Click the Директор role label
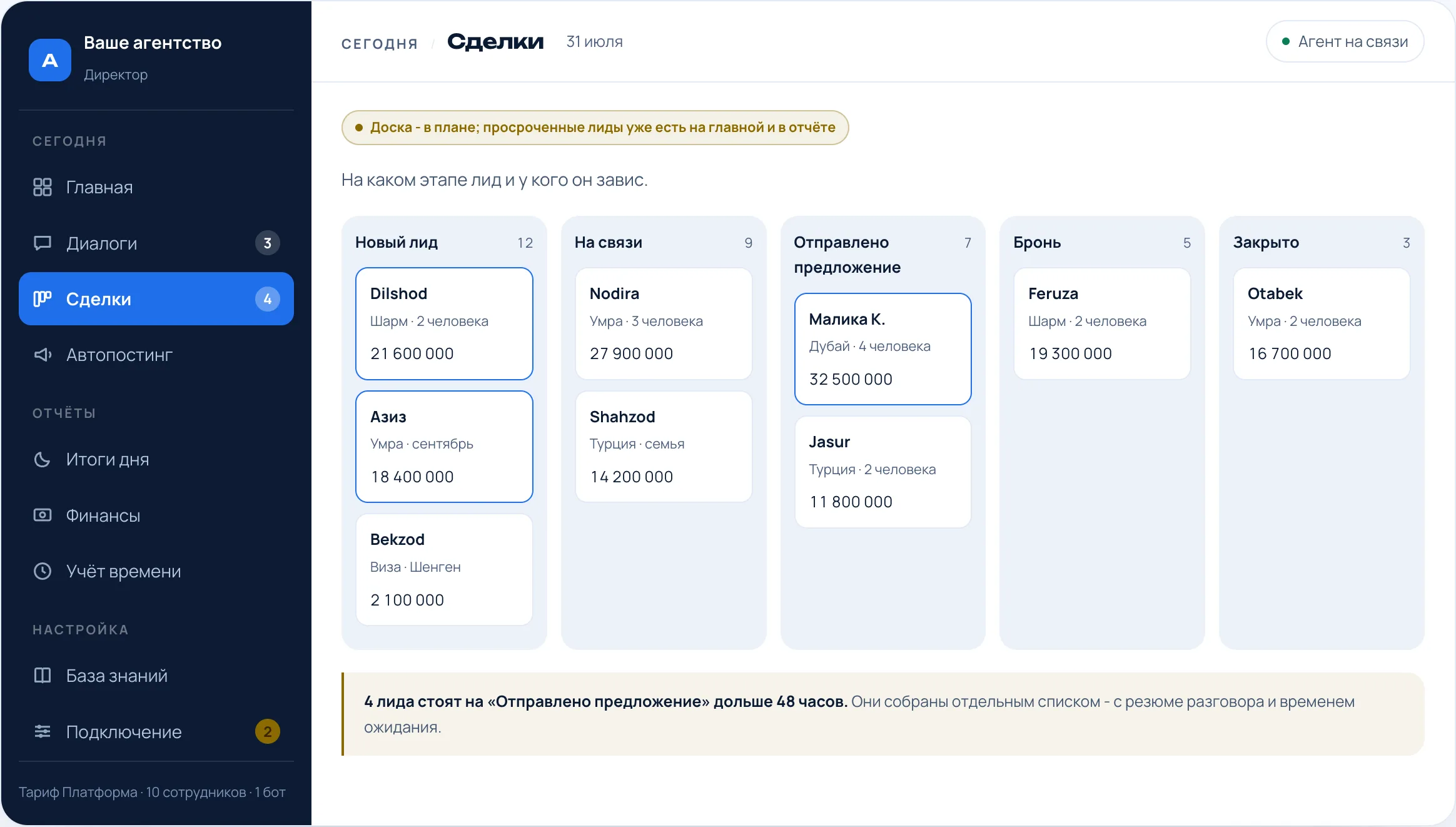The image size is (1456, 827). [116, 74]
